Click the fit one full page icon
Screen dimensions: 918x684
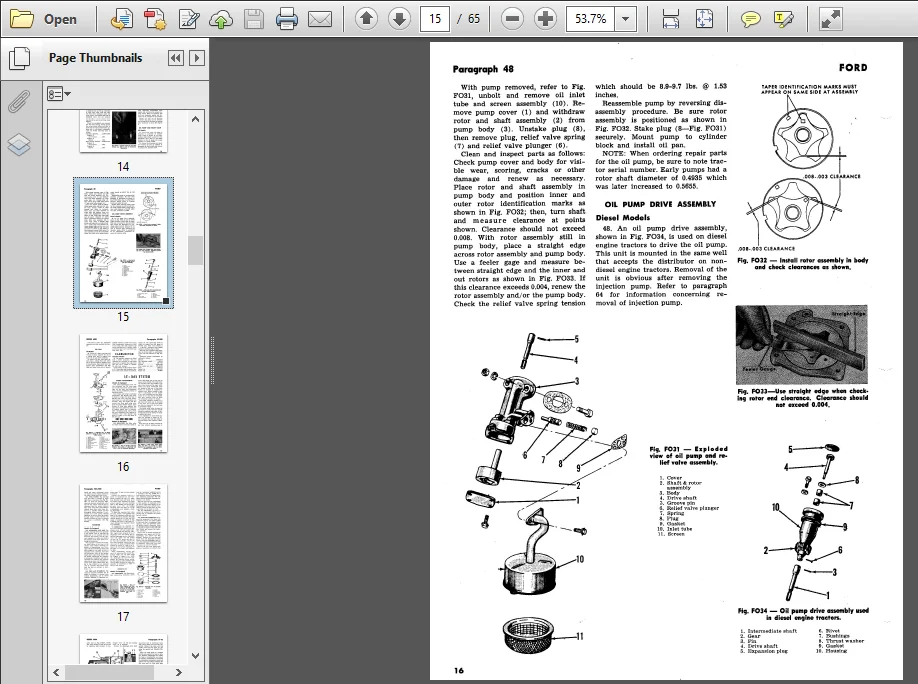click(x=704, y=19)
